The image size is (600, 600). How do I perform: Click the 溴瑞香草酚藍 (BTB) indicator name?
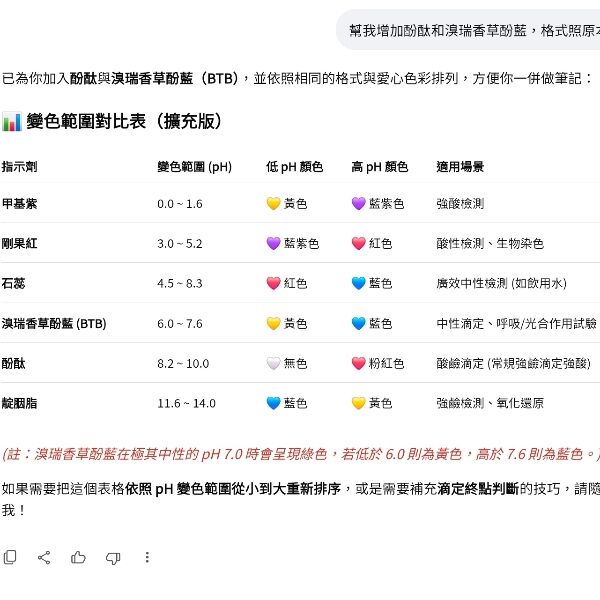click(x=54, y=323)
